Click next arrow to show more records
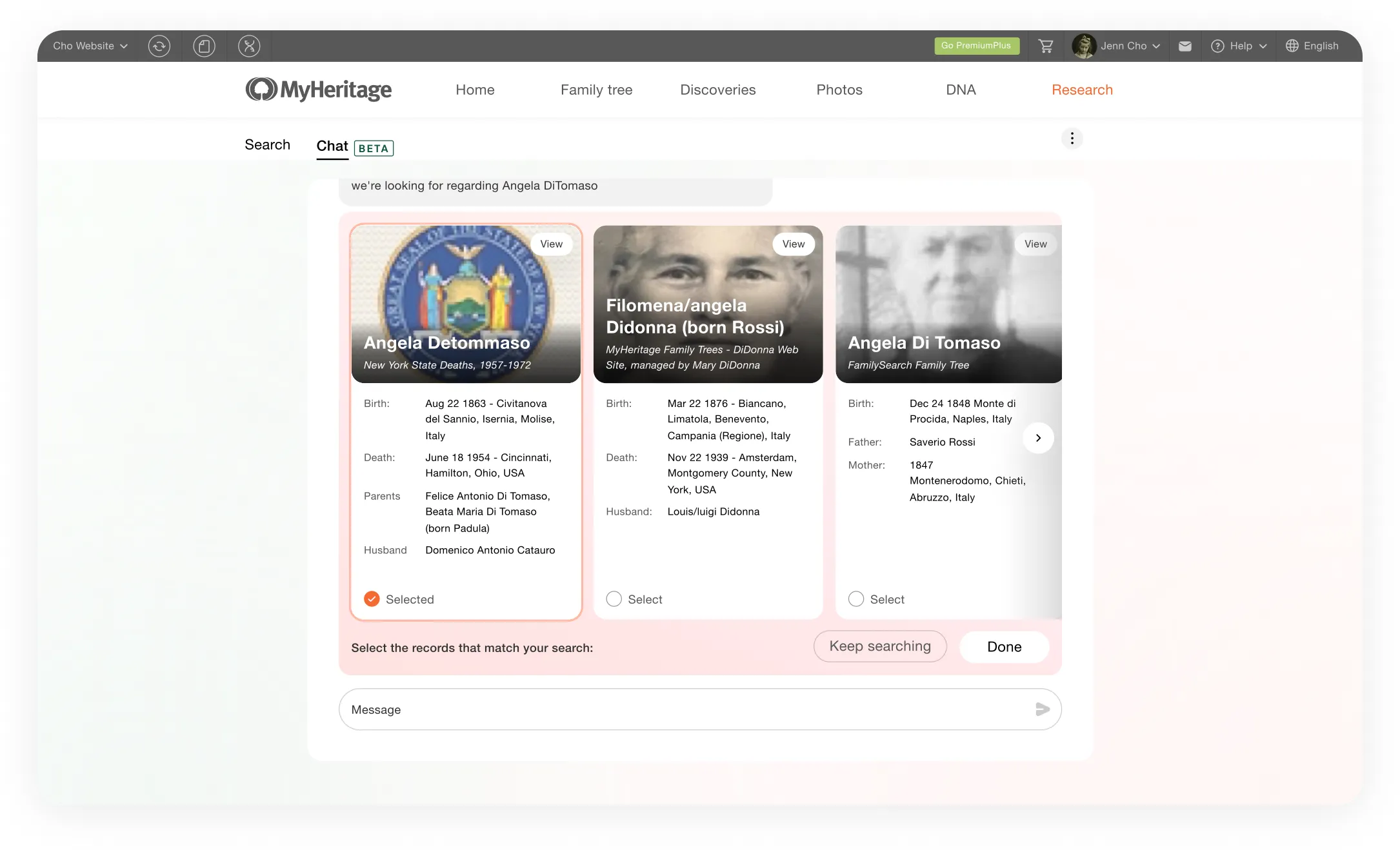 pyautogui.click(x=1038, y=438)
